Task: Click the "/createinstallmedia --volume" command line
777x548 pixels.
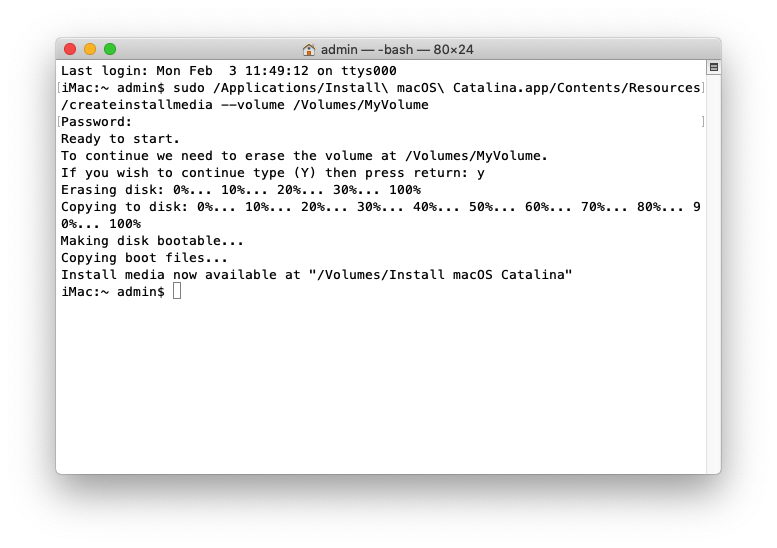Action: point(244,105)
